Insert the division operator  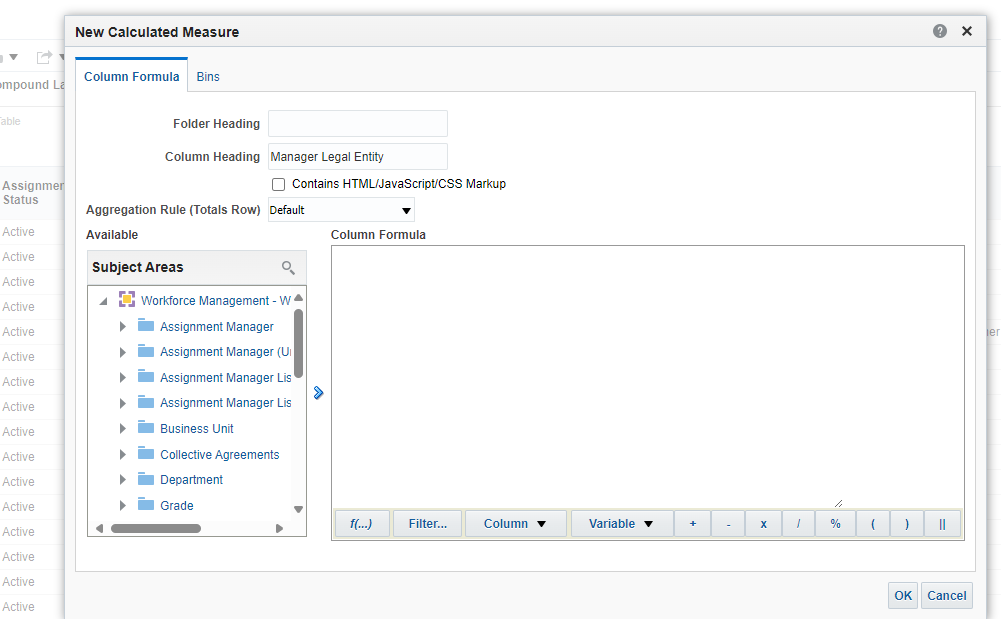[x=799, y=523]
